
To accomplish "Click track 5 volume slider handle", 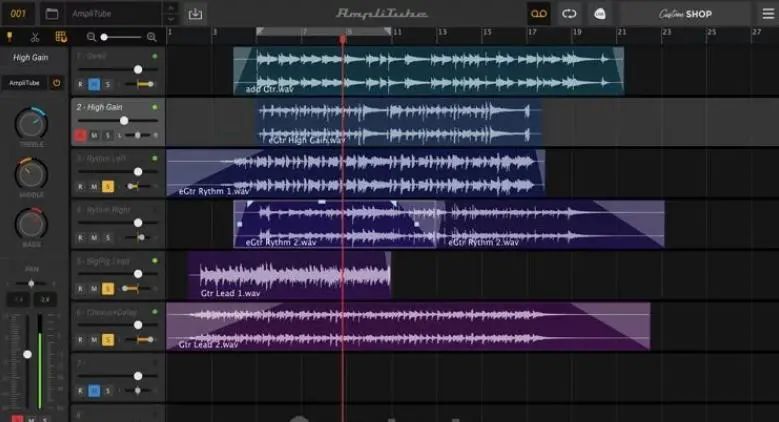I will coord(138,274).
